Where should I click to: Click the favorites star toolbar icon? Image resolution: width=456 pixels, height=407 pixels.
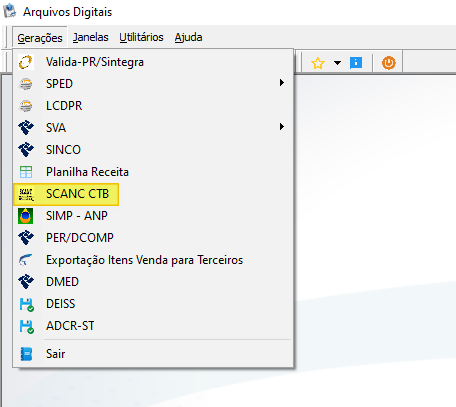[x=318, y=63]
